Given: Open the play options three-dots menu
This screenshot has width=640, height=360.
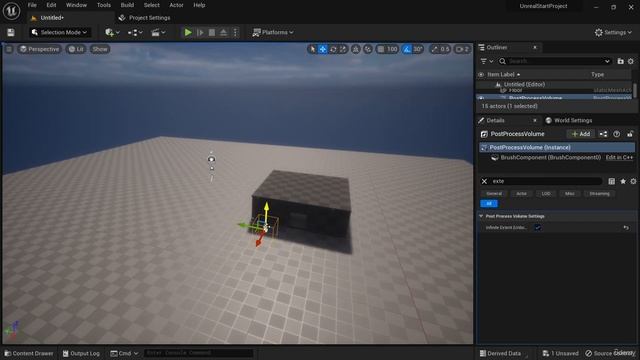Looking at the screenshot, I should coord(235,32).
